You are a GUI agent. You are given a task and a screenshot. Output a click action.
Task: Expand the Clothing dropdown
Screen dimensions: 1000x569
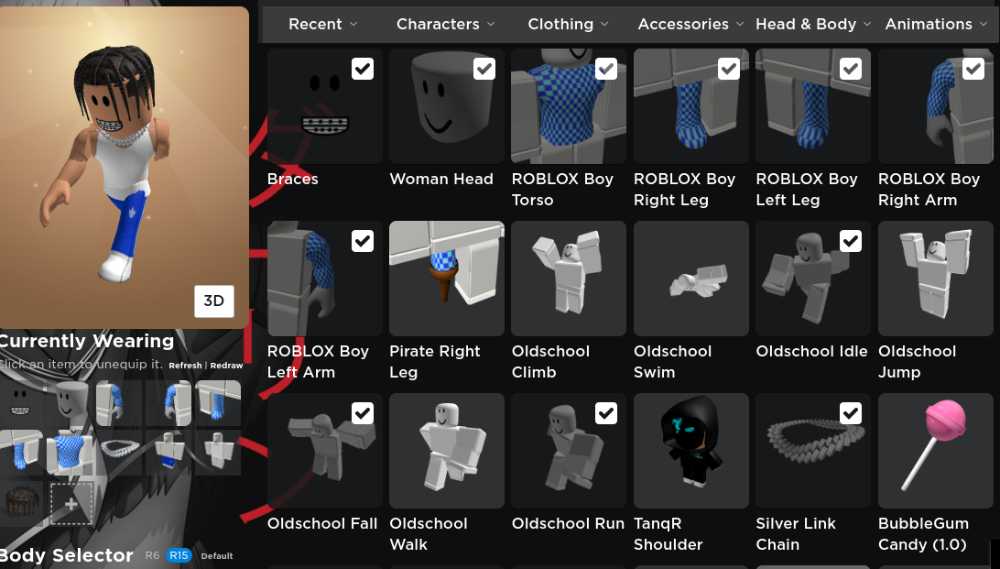pyautogui.click(x=568, y=24)
